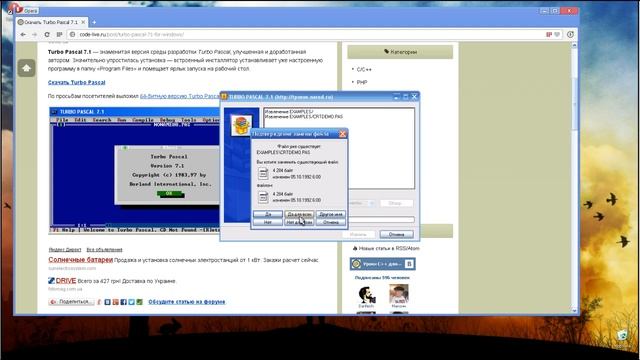Screen dimensions: 640x360
Task: Open a new tab with the plus button
Action: coord(94,22)
